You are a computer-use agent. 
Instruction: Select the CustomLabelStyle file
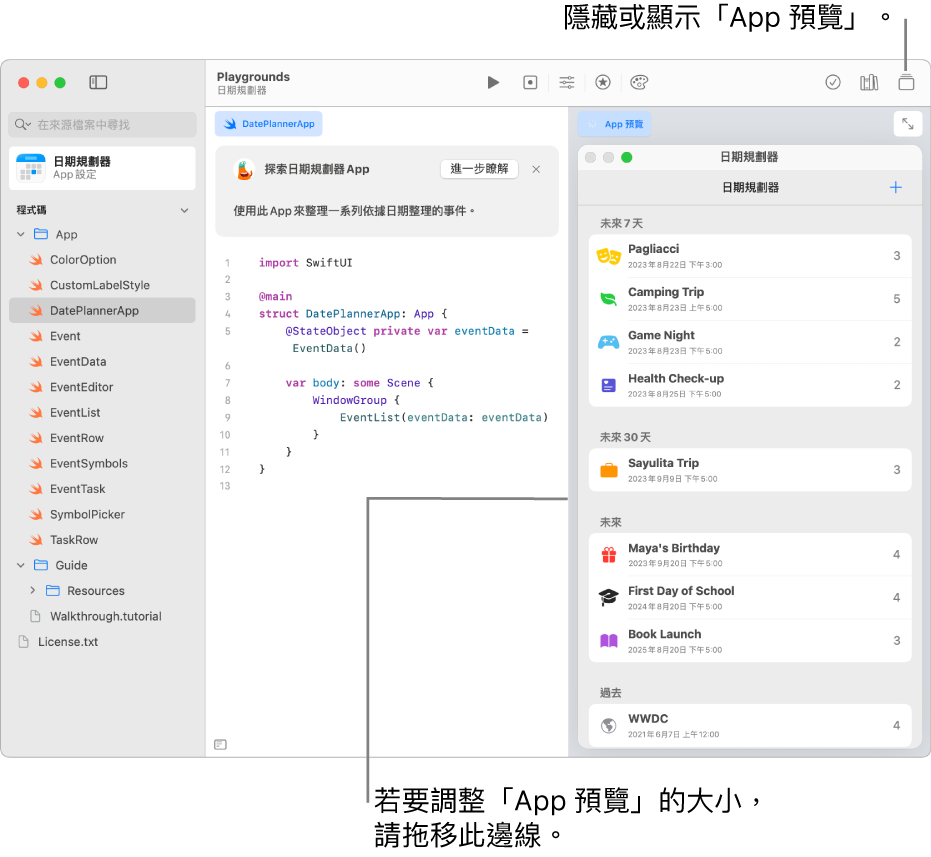point(102,285)
